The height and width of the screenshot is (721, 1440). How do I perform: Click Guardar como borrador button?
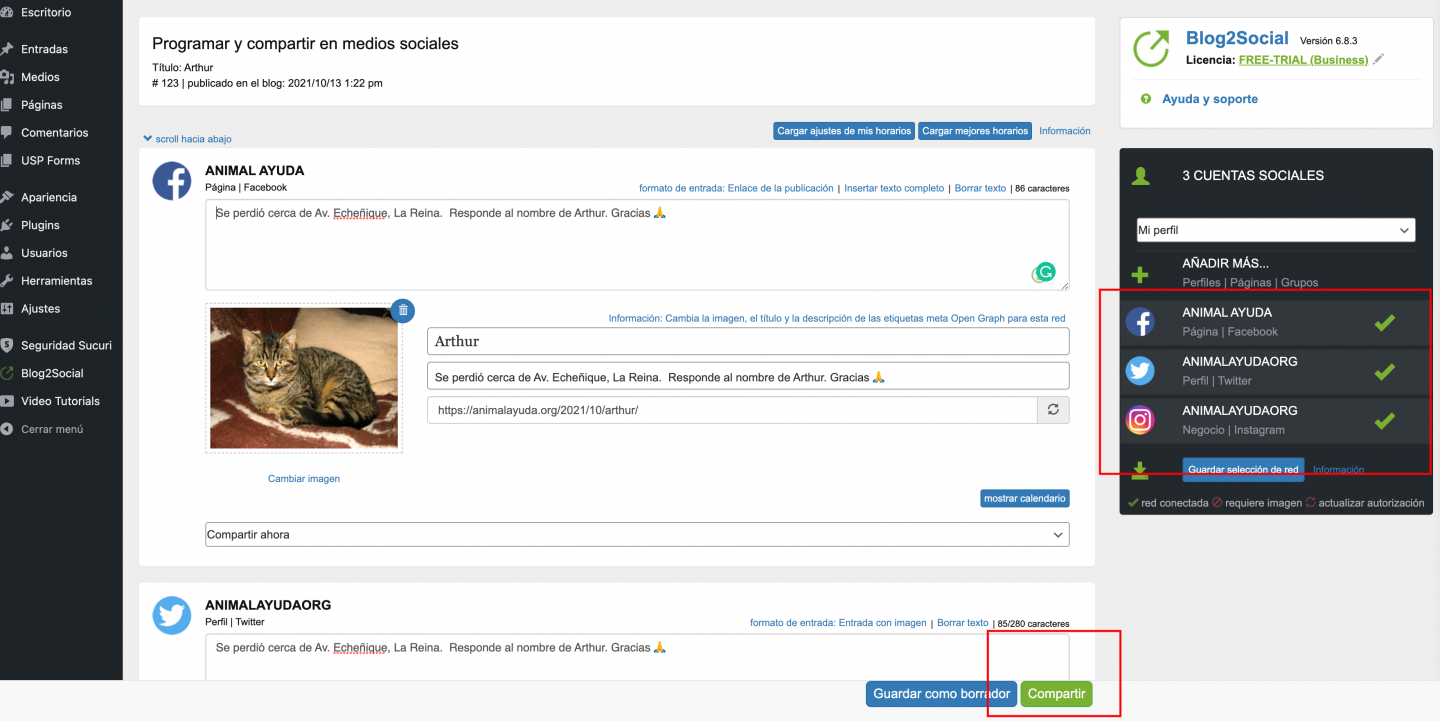coord(941,694)
